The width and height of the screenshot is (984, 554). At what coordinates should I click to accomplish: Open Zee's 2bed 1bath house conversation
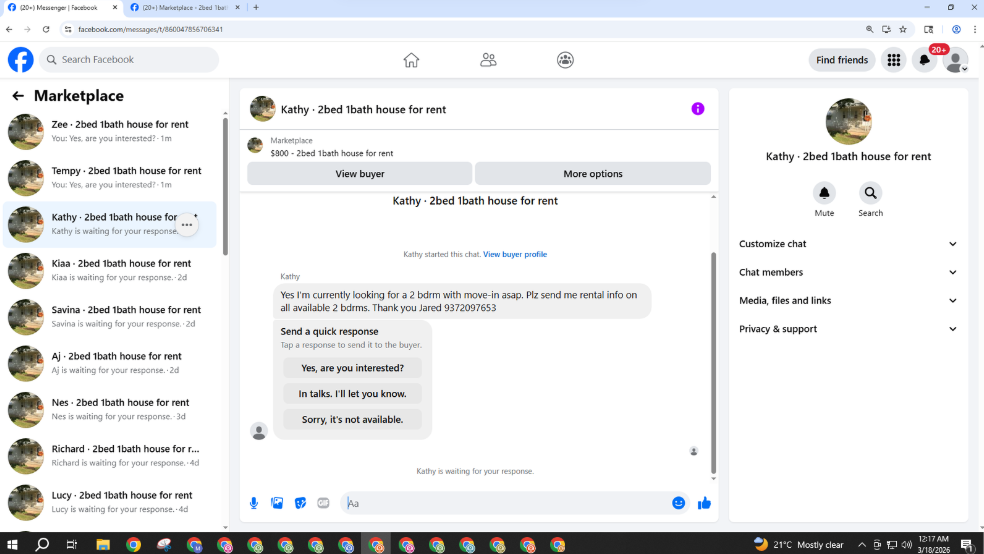110,131
